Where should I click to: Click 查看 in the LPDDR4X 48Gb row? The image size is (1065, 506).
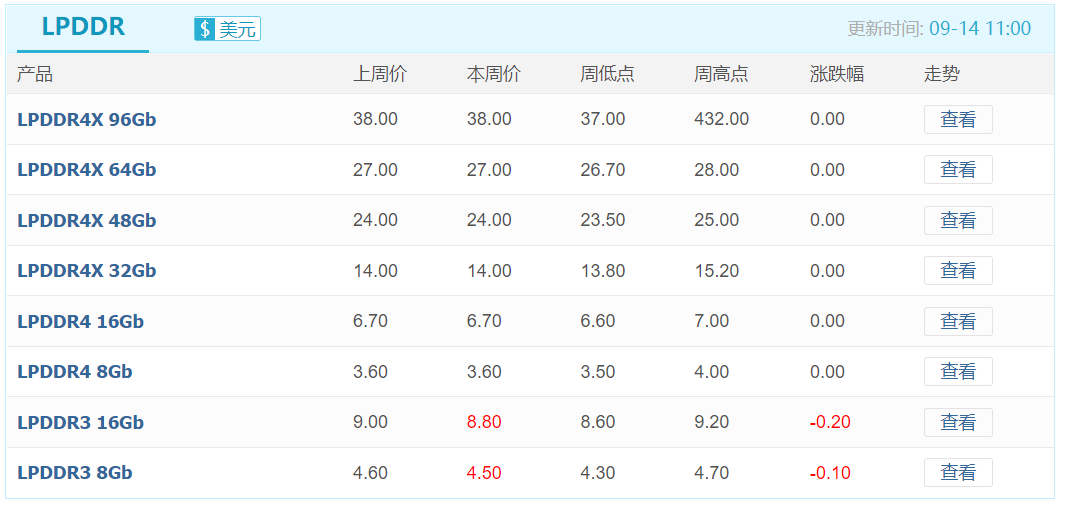958,220
